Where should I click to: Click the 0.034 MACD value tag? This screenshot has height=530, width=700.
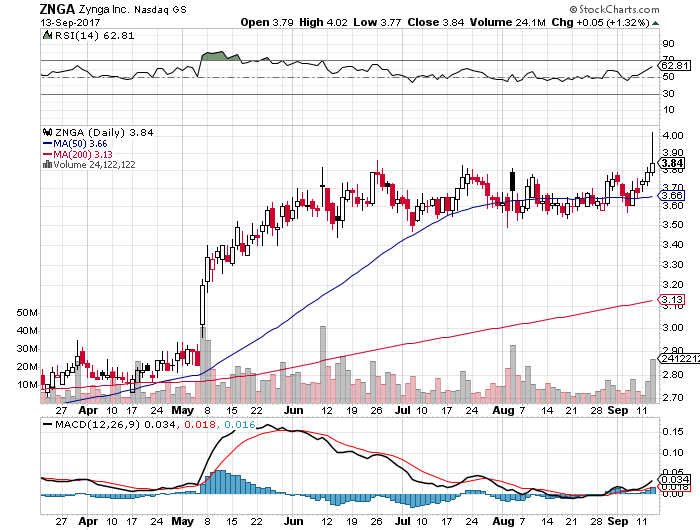(x=672, y=481)
